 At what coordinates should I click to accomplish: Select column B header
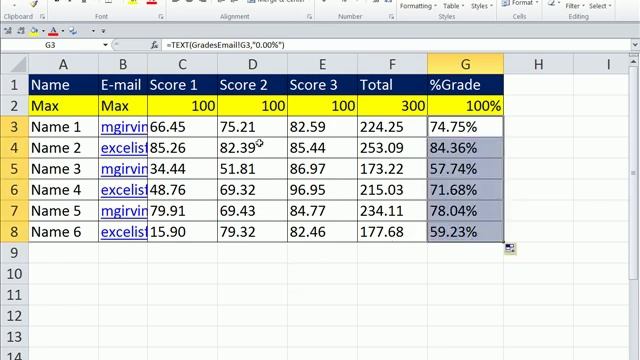click(x=123, y=64)
